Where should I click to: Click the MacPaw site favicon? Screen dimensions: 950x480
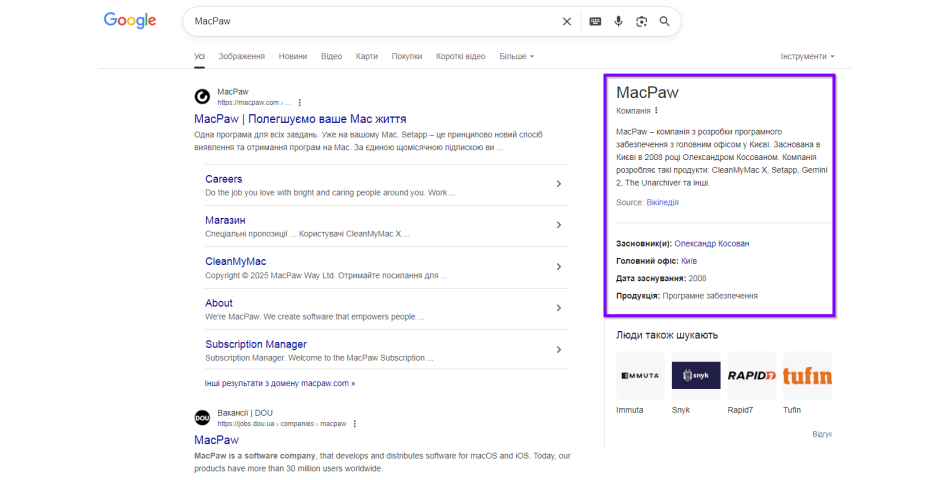tap(202, 96)
